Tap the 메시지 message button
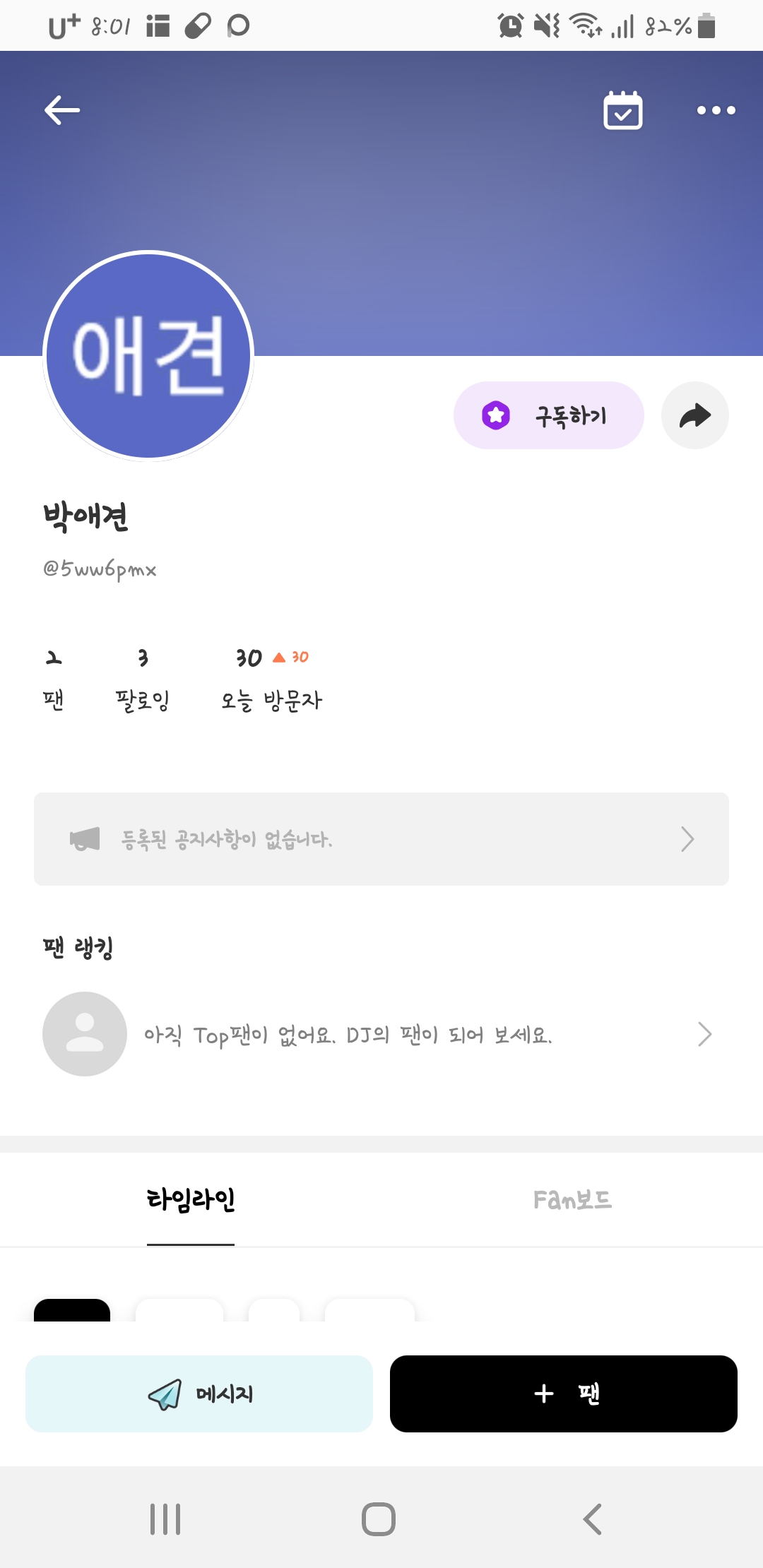Image resolution: width=763 pixels, height=1568 pixels. pos(199,1394)
